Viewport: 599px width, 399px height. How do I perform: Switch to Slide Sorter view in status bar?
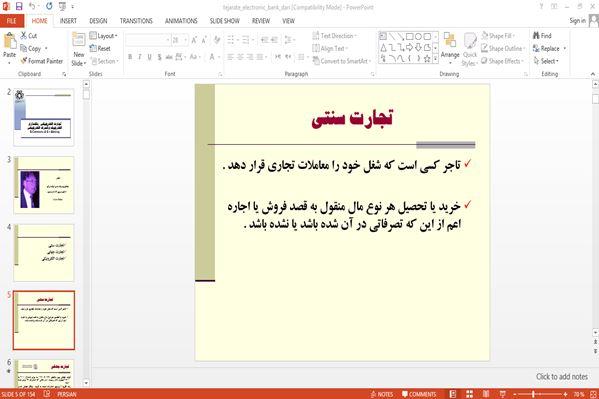point(469,394)
